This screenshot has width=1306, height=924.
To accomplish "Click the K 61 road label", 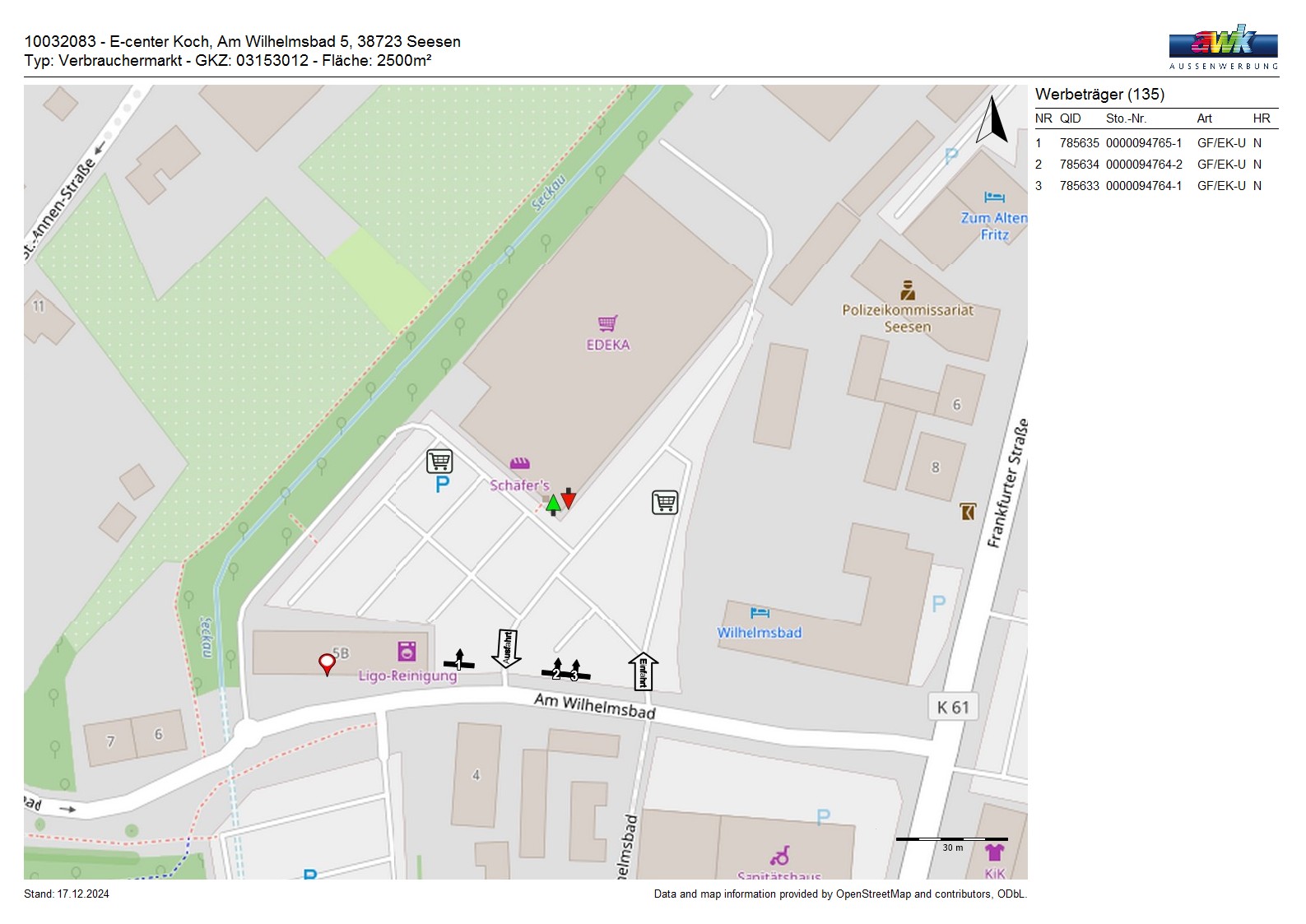I will pos(953,707).
